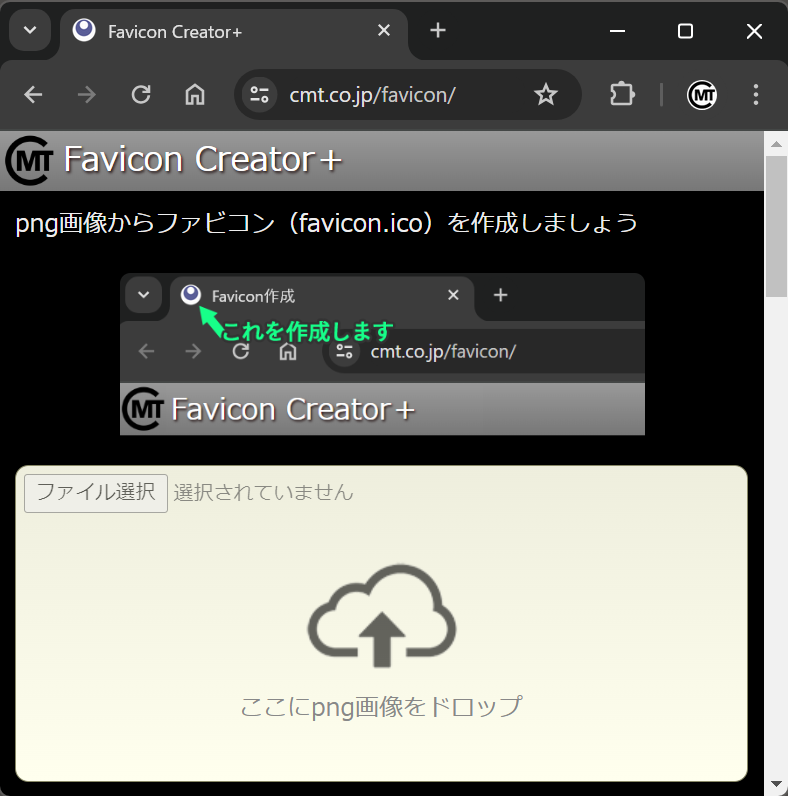Open the browser home page
Viewport: 788px width, 796px height.
pyautogui.click(x=194, y=94)
